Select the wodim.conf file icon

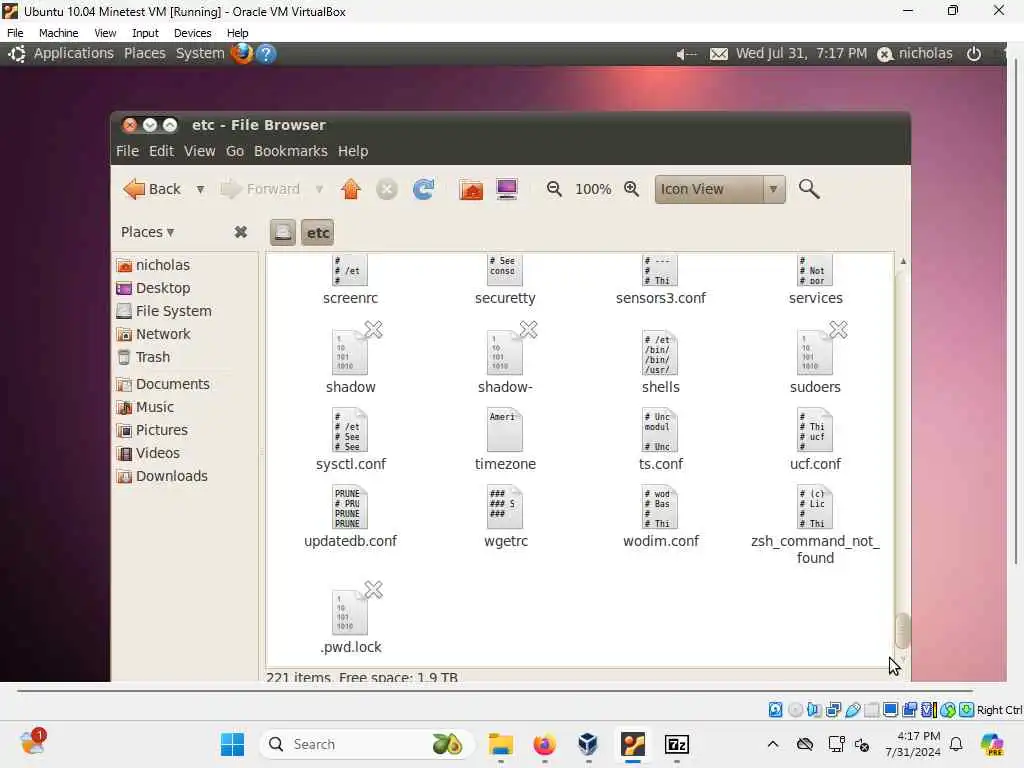coord(660,507)
